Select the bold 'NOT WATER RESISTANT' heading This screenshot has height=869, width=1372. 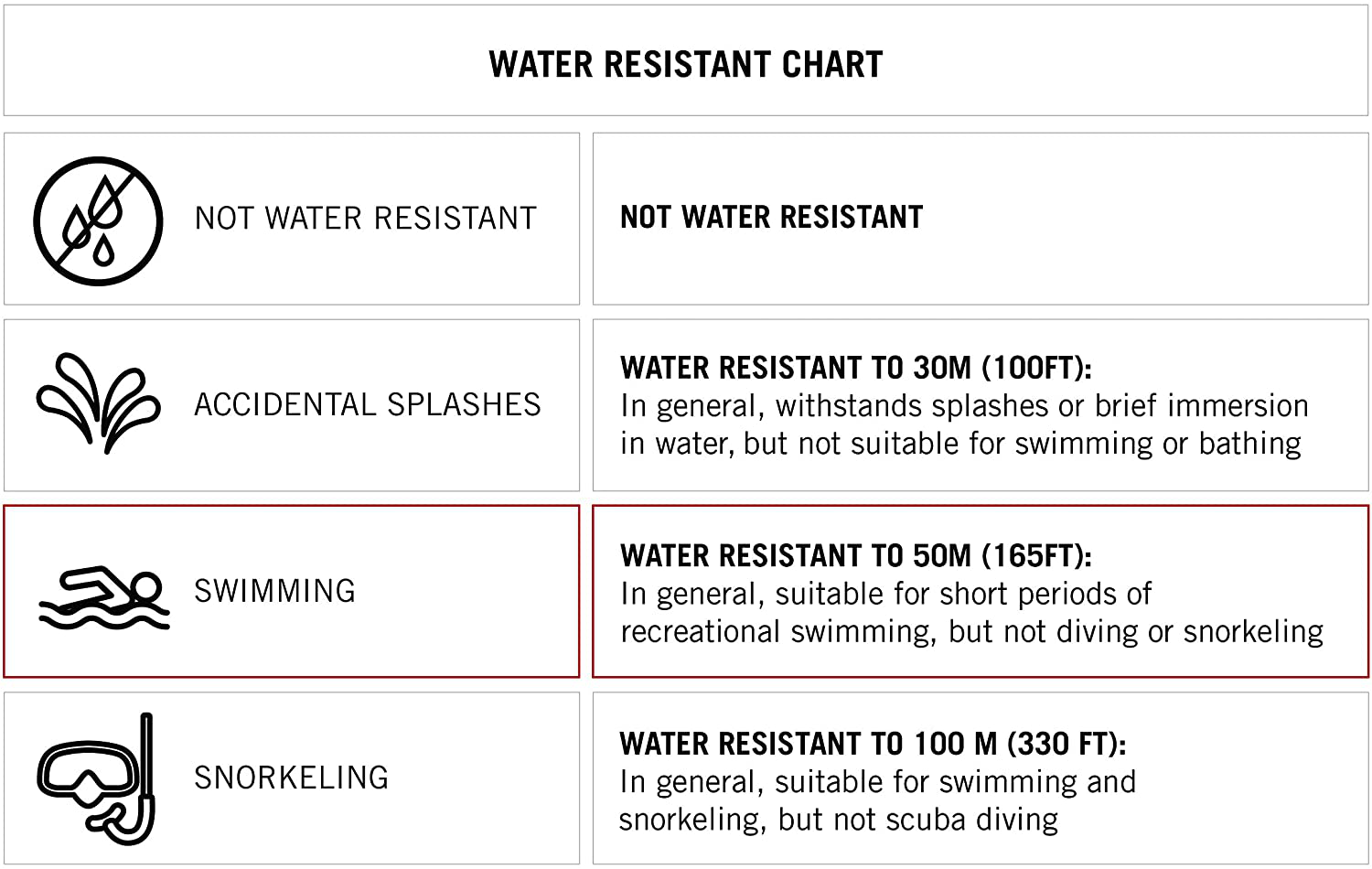click(771, 217)
